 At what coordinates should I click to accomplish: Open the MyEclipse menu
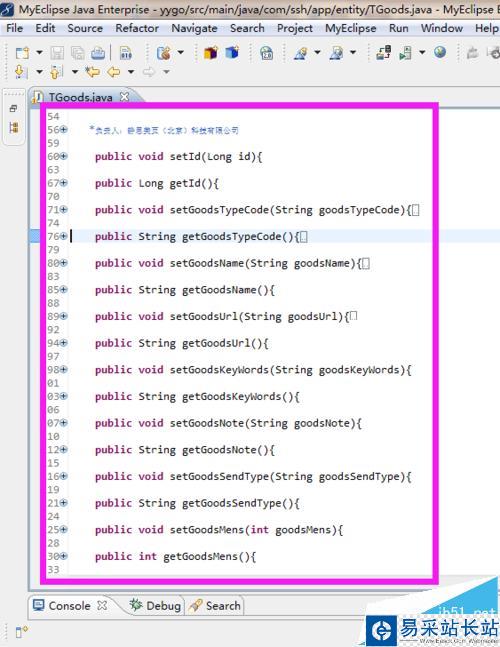click(x=351, y=28)
